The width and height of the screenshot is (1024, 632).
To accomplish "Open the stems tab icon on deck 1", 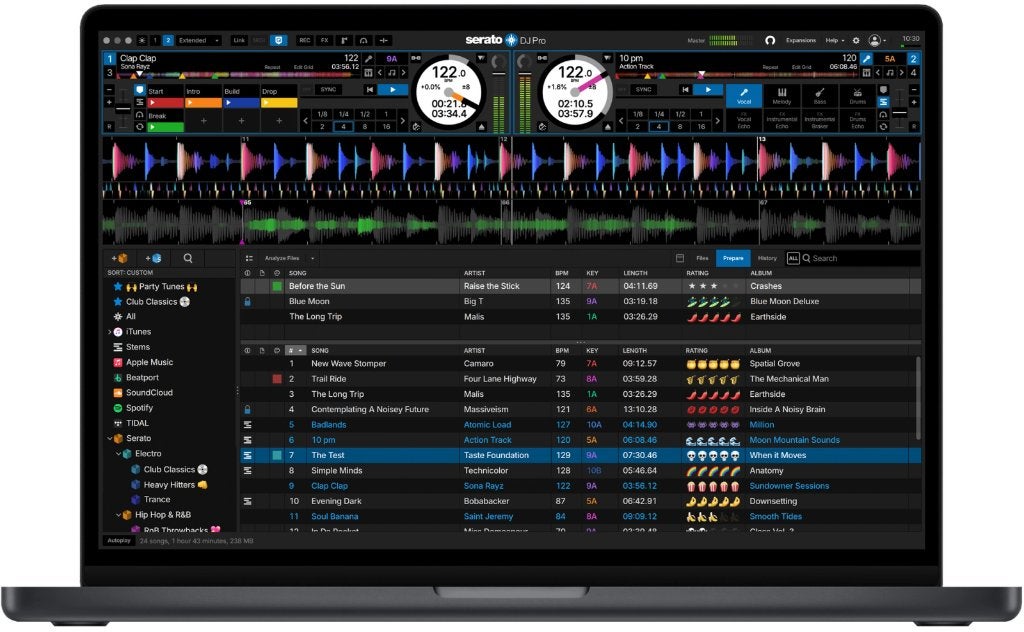I will pos(140,103).
